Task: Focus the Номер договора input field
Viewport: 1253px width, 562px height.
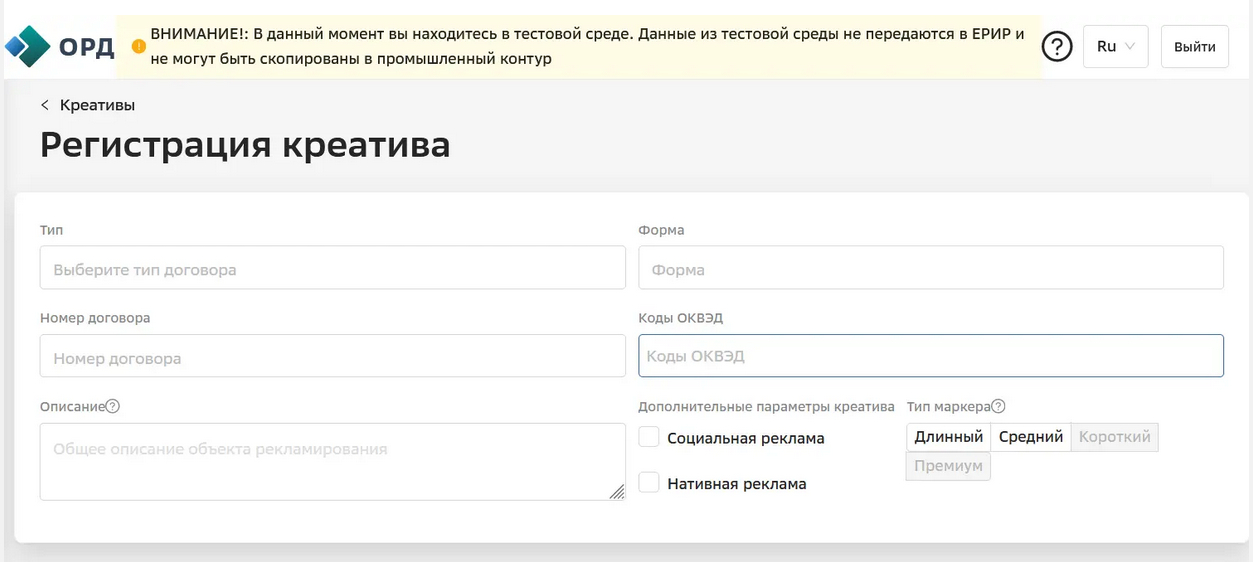Action: 333,356
